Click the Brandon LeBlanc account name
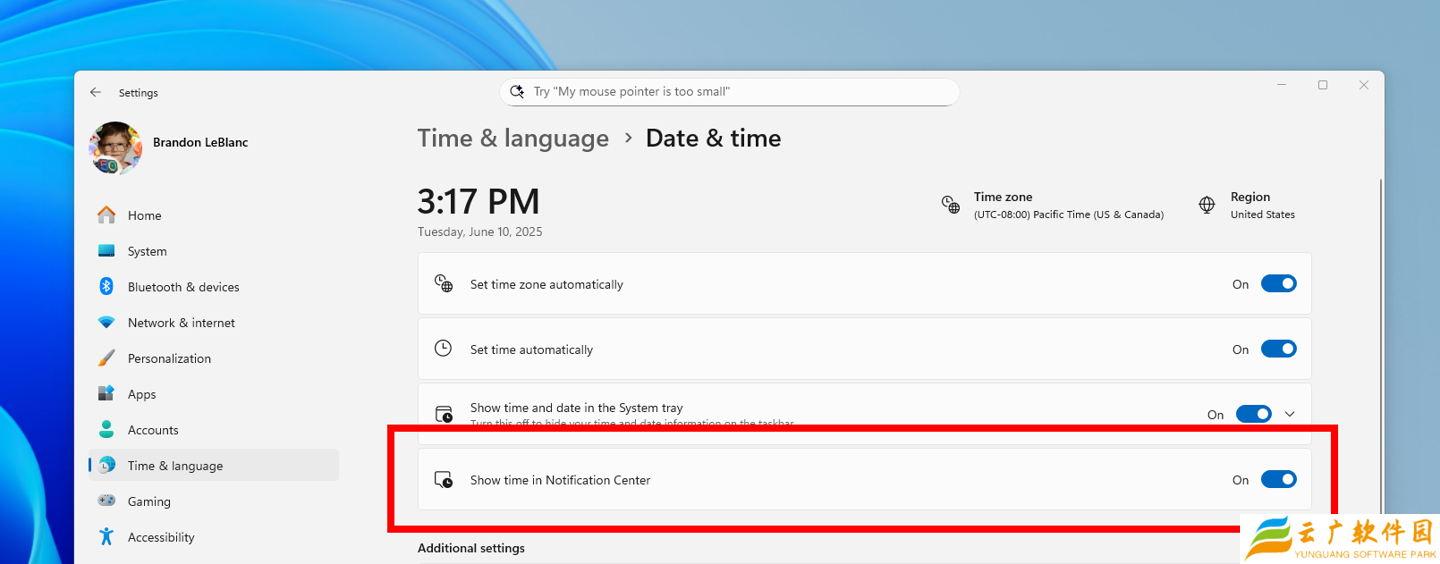The height and width of the screenshot is (564, 1440). coord(200,142)
